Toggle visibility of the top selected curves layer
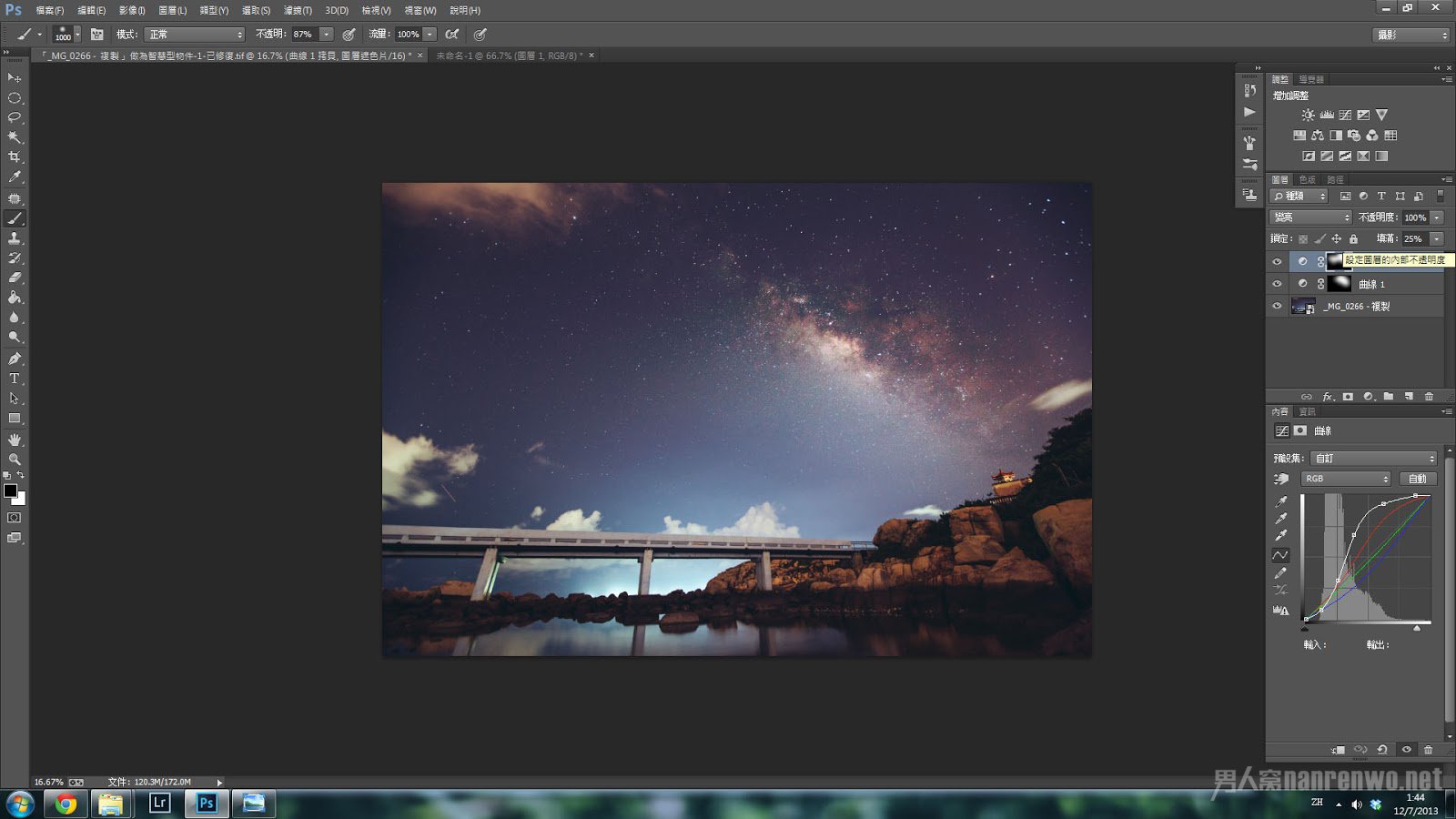The image size is (1456, 819). tap(1277, 261)
